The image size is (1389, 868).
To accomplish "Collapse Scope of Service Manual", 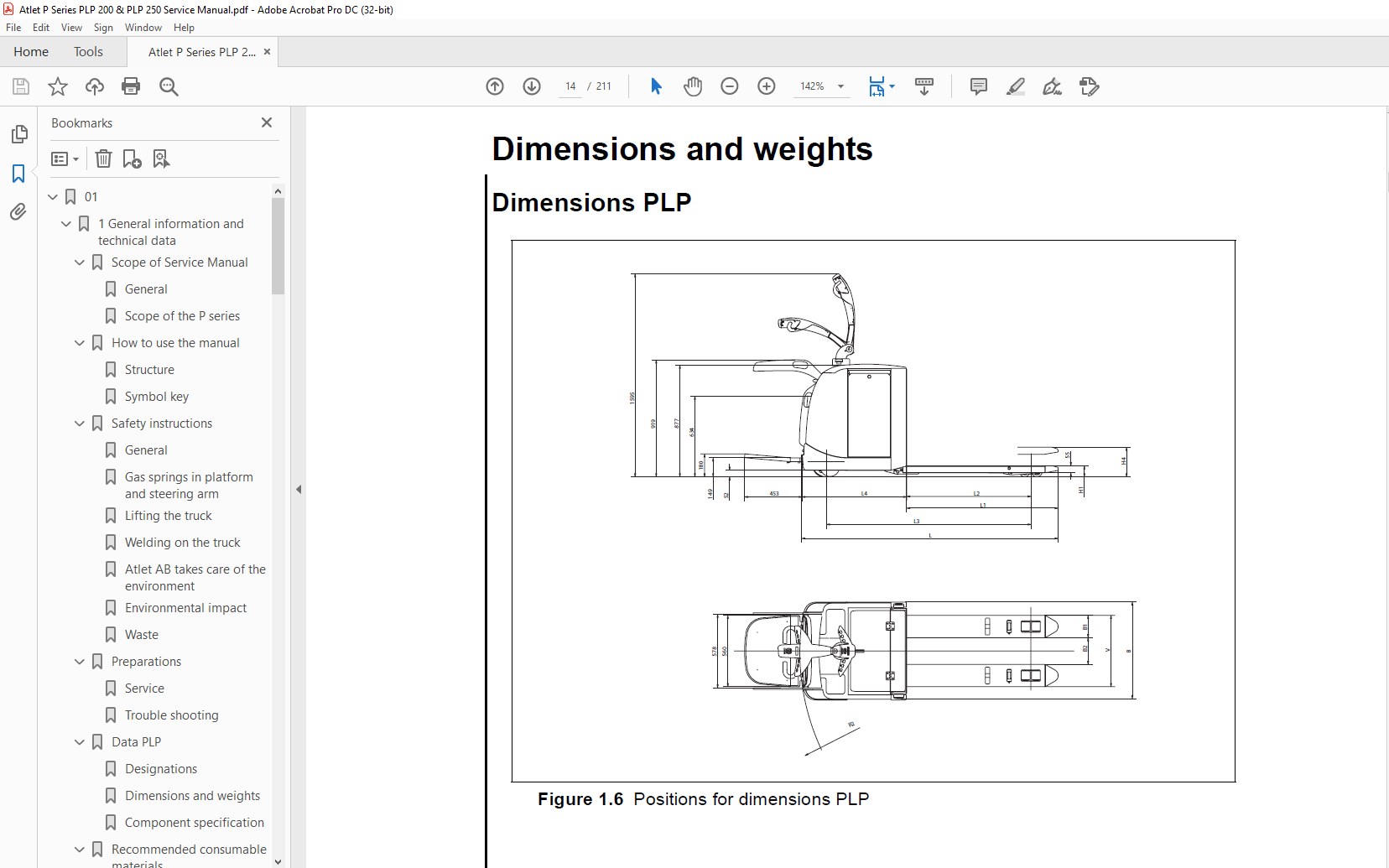I will click(x=80, y=262).
